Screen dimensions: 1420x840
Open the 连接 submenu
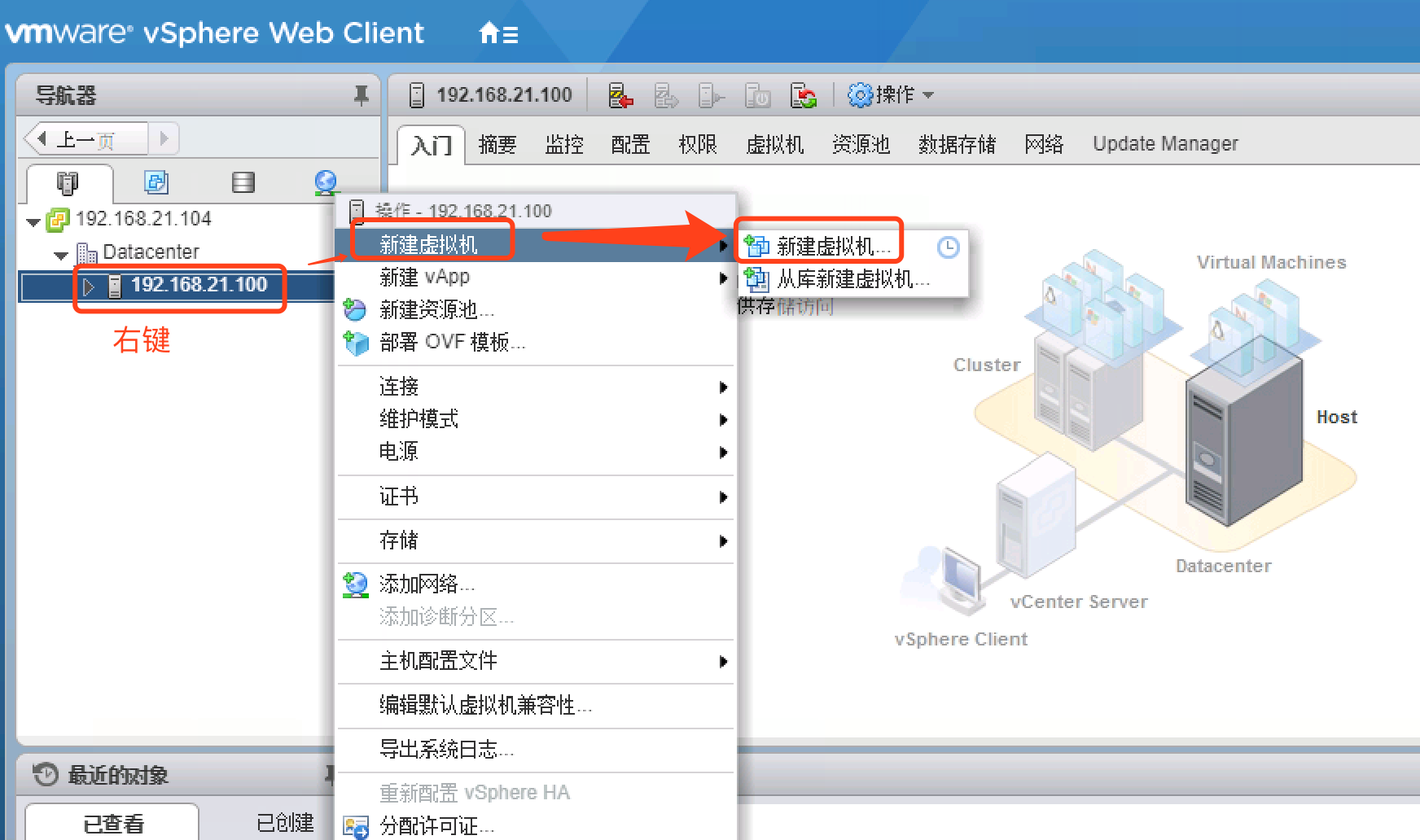[536, 386]
